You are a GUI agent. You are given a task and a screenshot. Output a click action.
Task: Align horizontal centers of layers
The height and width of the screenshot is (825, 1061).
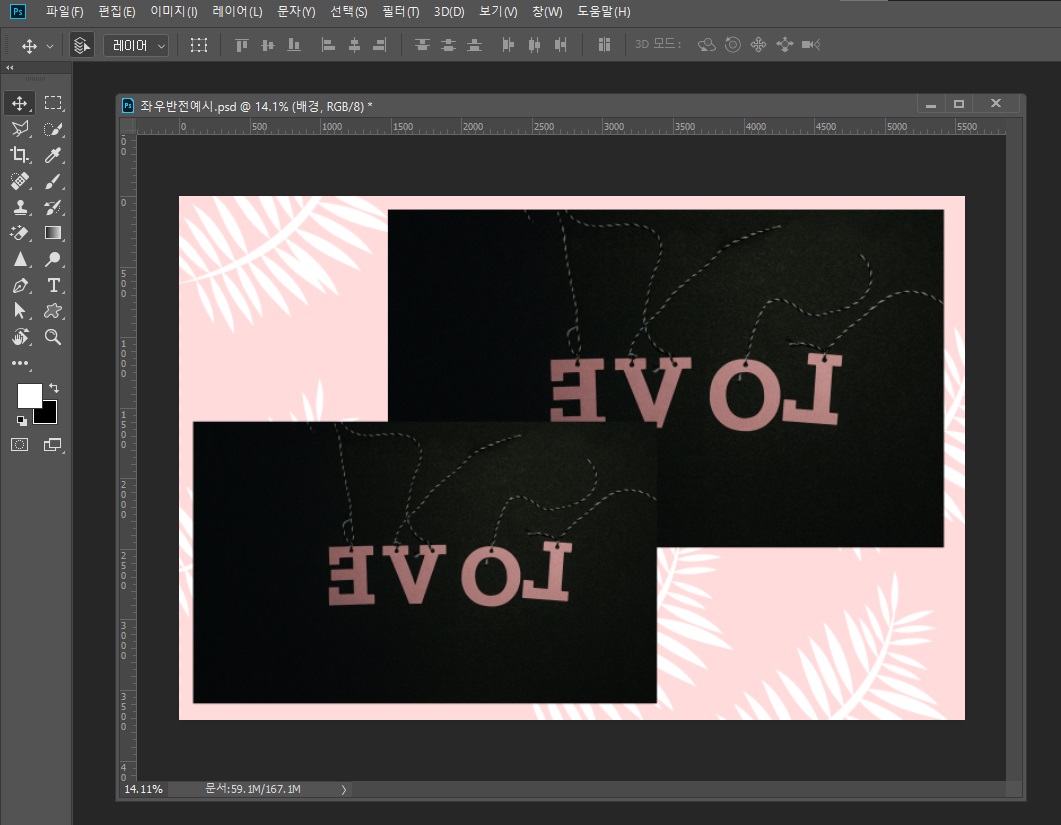(354, 45)
